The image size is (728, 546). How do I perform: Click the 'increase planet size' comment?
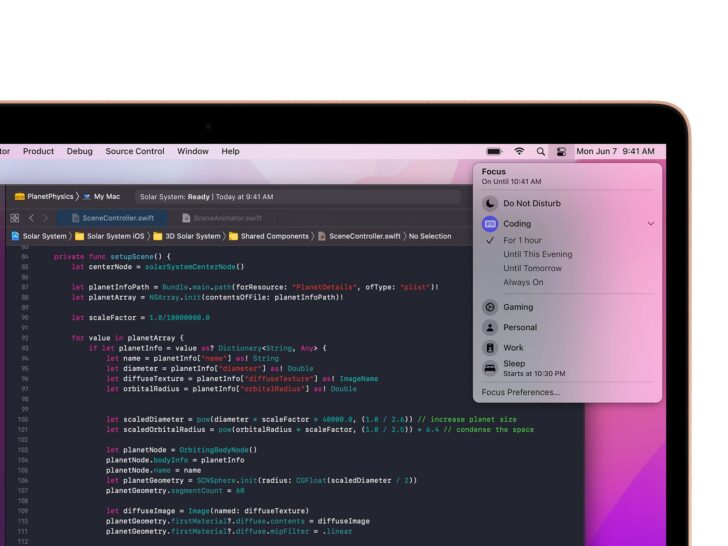tap(467, 419)
